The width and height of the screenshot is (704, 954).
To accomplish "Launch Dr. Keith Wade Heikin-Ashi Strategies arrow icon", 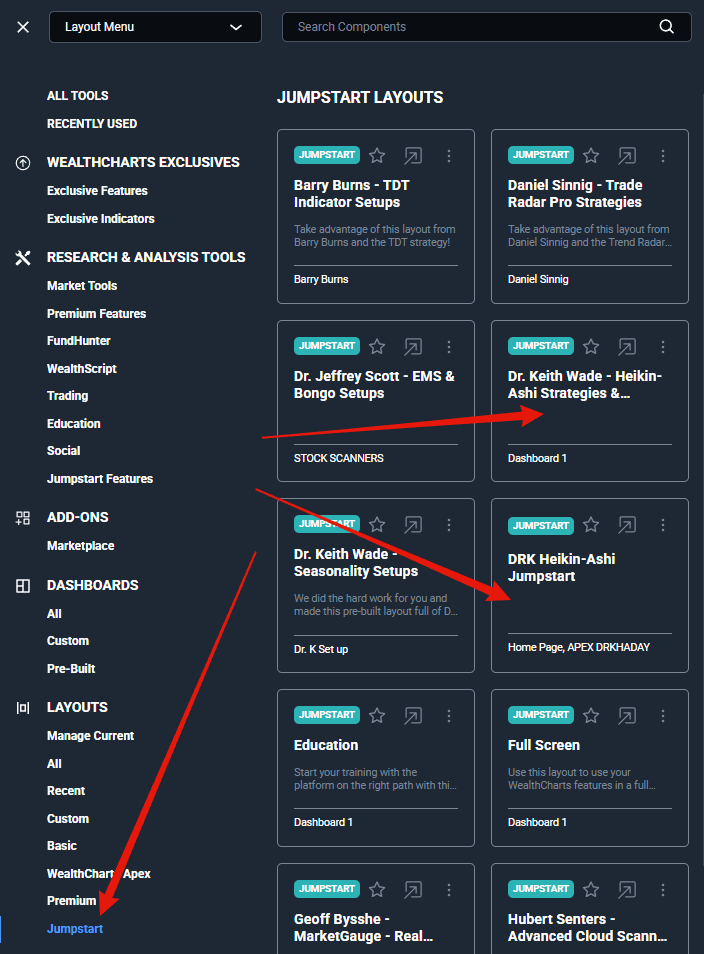I will (x=627, y=347).
